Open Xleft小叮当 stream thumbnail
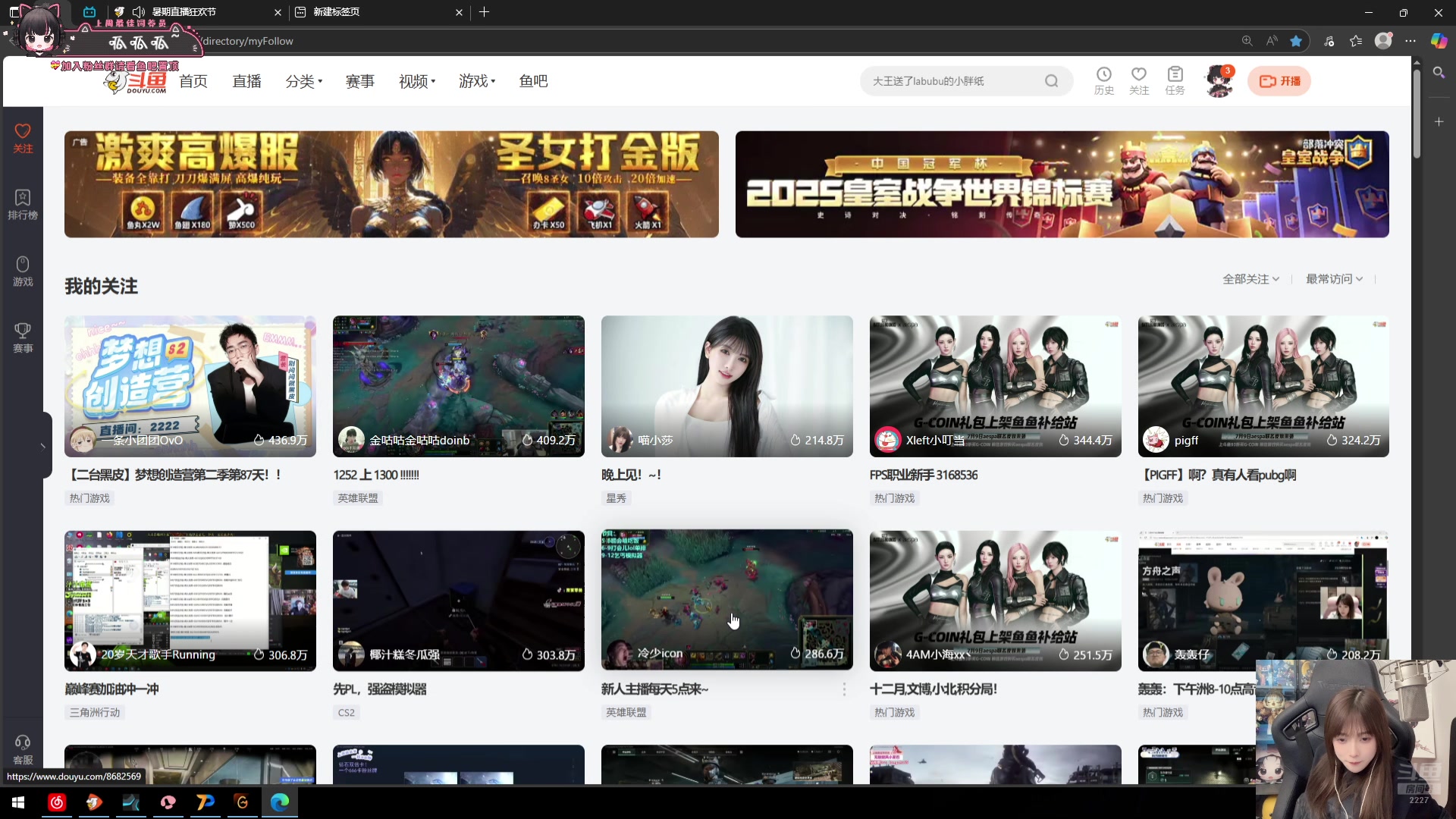 tap(996, 386)
